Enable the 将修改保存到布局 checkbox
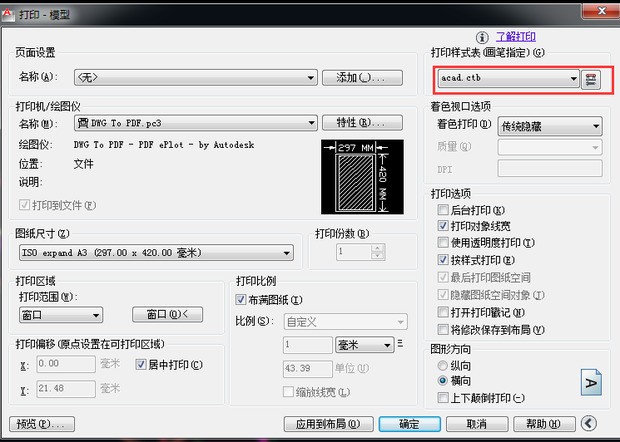The width and height of the screenshot is (620, 442). point(443,329)
